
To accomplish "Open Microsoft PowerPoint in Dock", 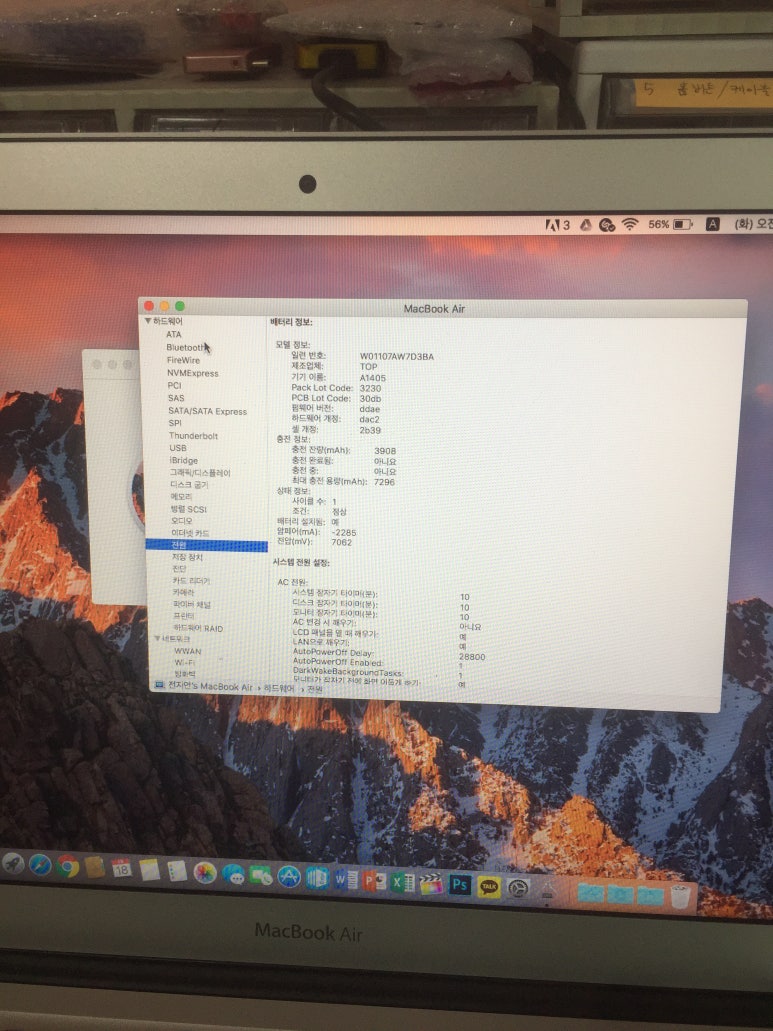I will [374, 880].
